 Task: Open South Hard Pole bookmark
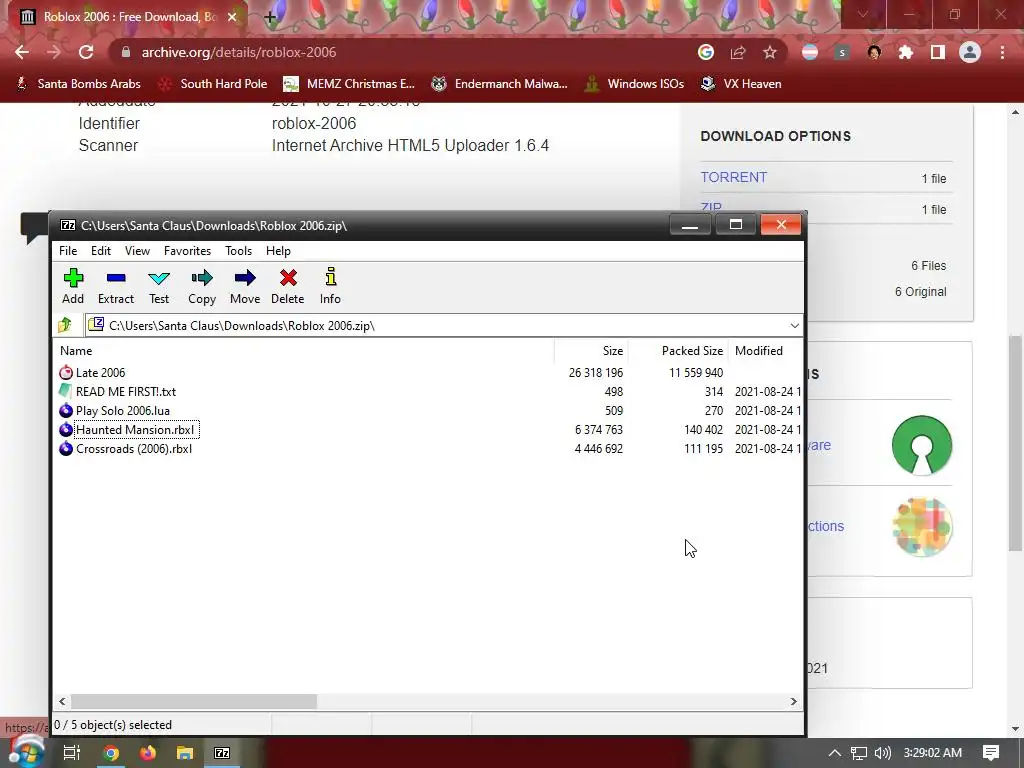(x=213, y=84)
